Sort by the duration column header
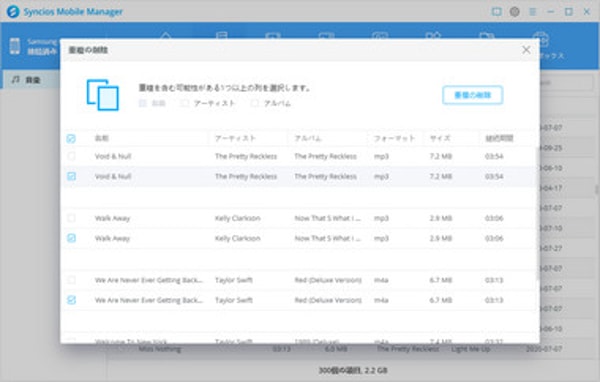This screenshot has height=382, width=600. [x=499, y=138]
